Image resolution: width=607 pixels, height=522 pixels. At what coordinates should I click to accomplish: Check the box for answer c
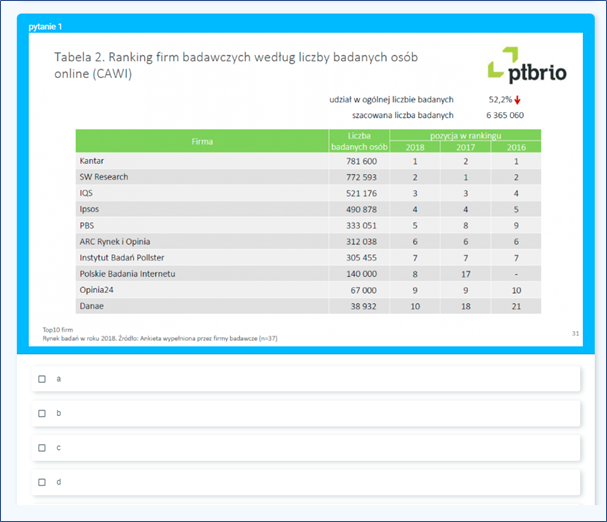(x=42, y=447)
